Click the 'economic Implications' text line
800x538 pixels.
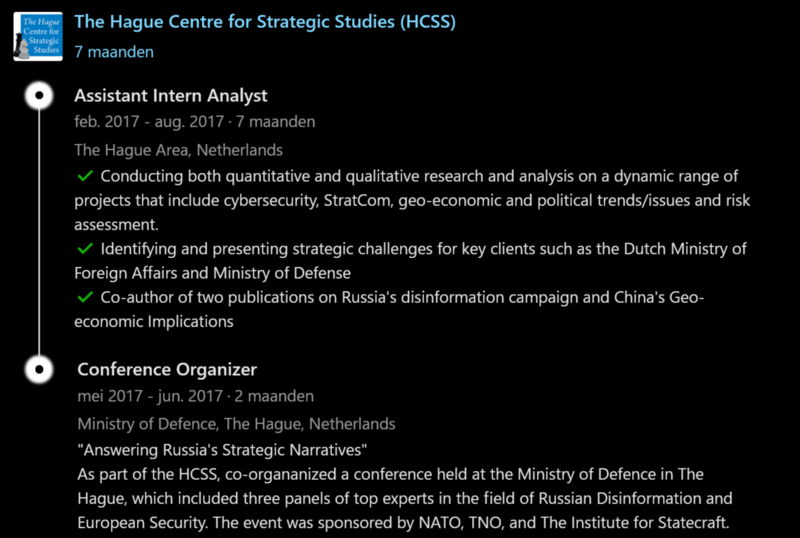click(x=154, y=322)
